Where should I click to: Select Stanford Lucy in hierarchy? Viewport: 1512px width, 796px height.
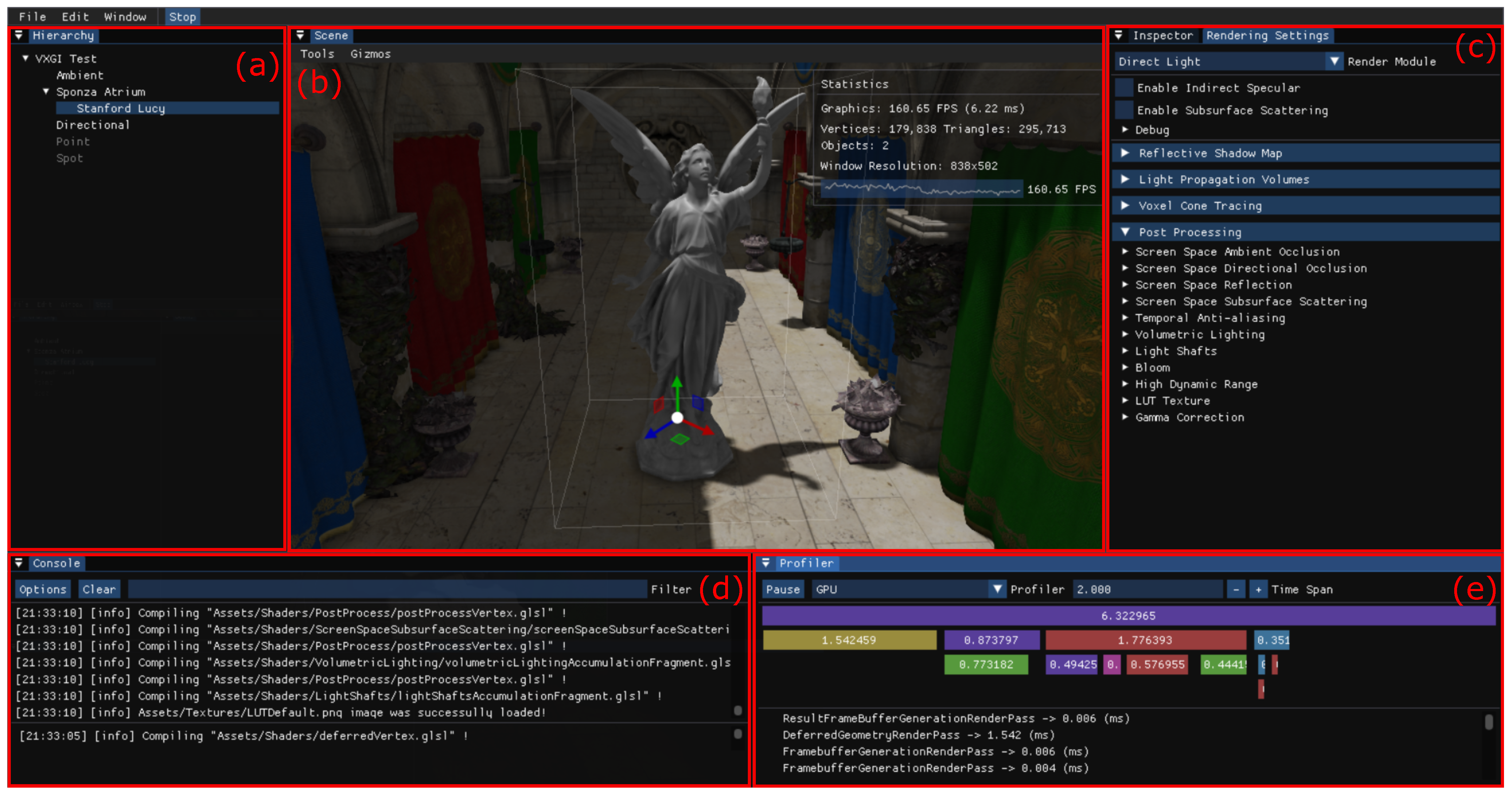click(167, 108)
